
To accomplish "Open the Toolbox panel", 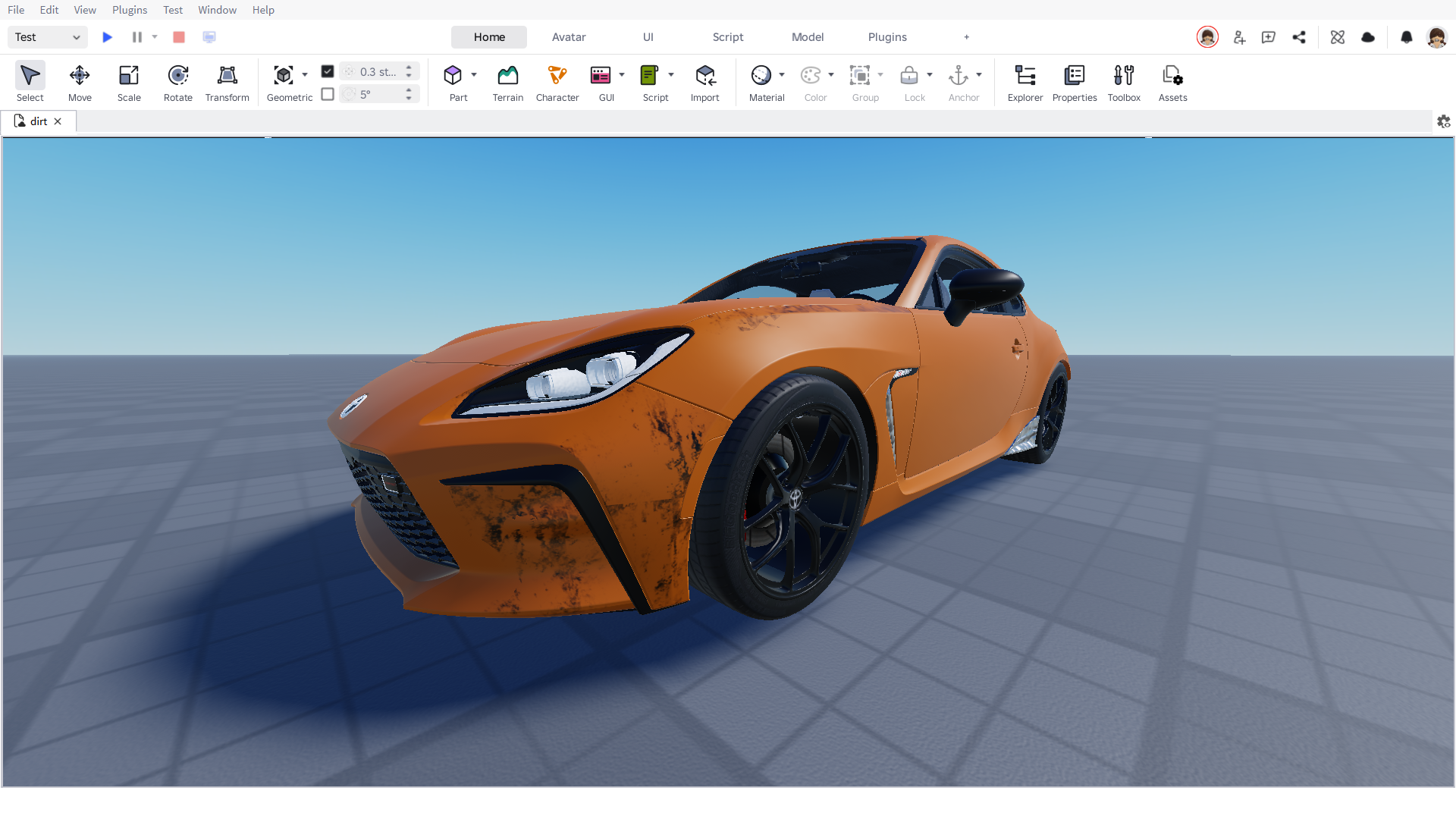I will (1124, 82).
